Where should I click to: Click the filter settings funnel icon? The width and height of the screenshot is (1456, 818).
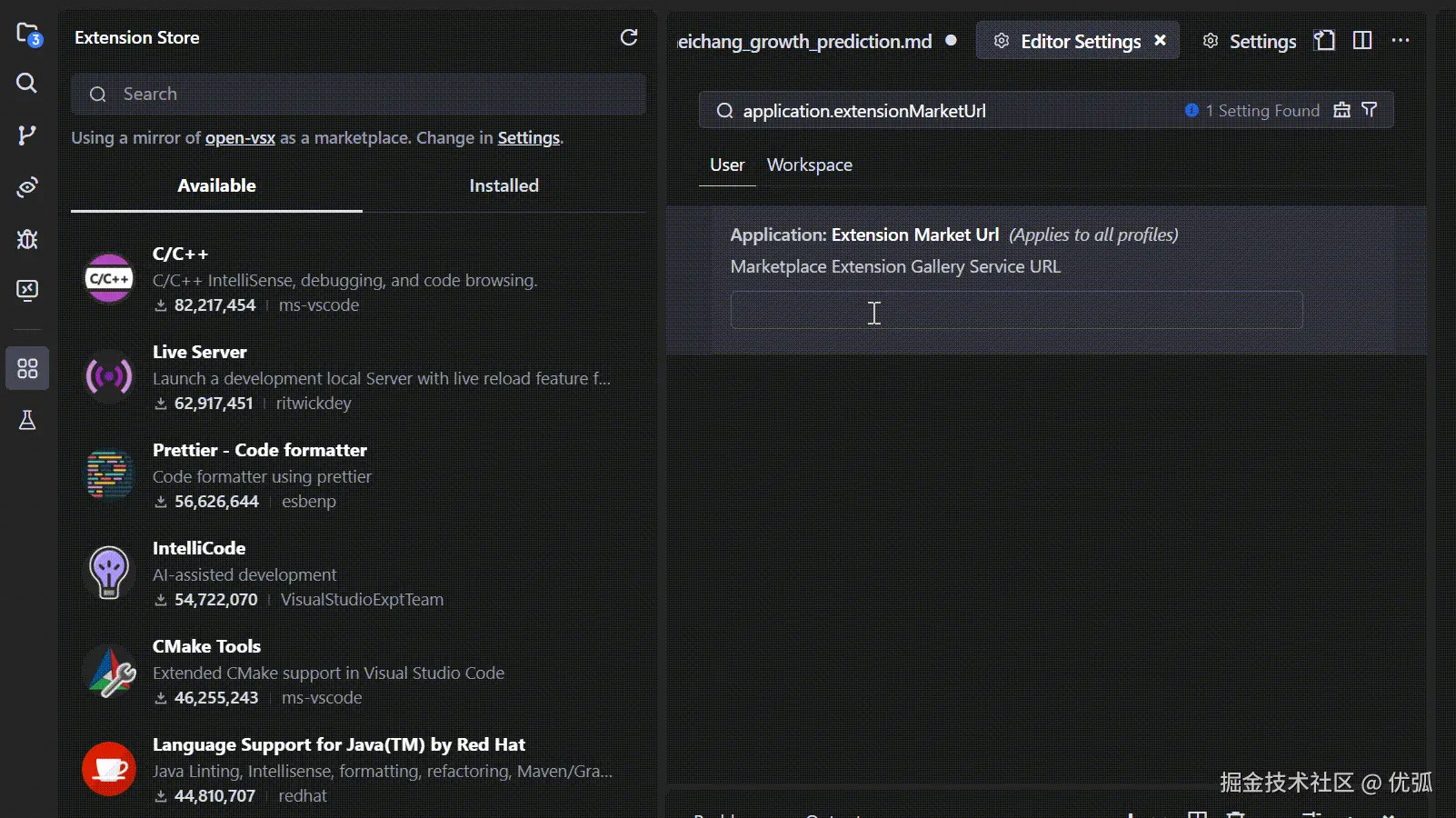(x=1370, y=110)
